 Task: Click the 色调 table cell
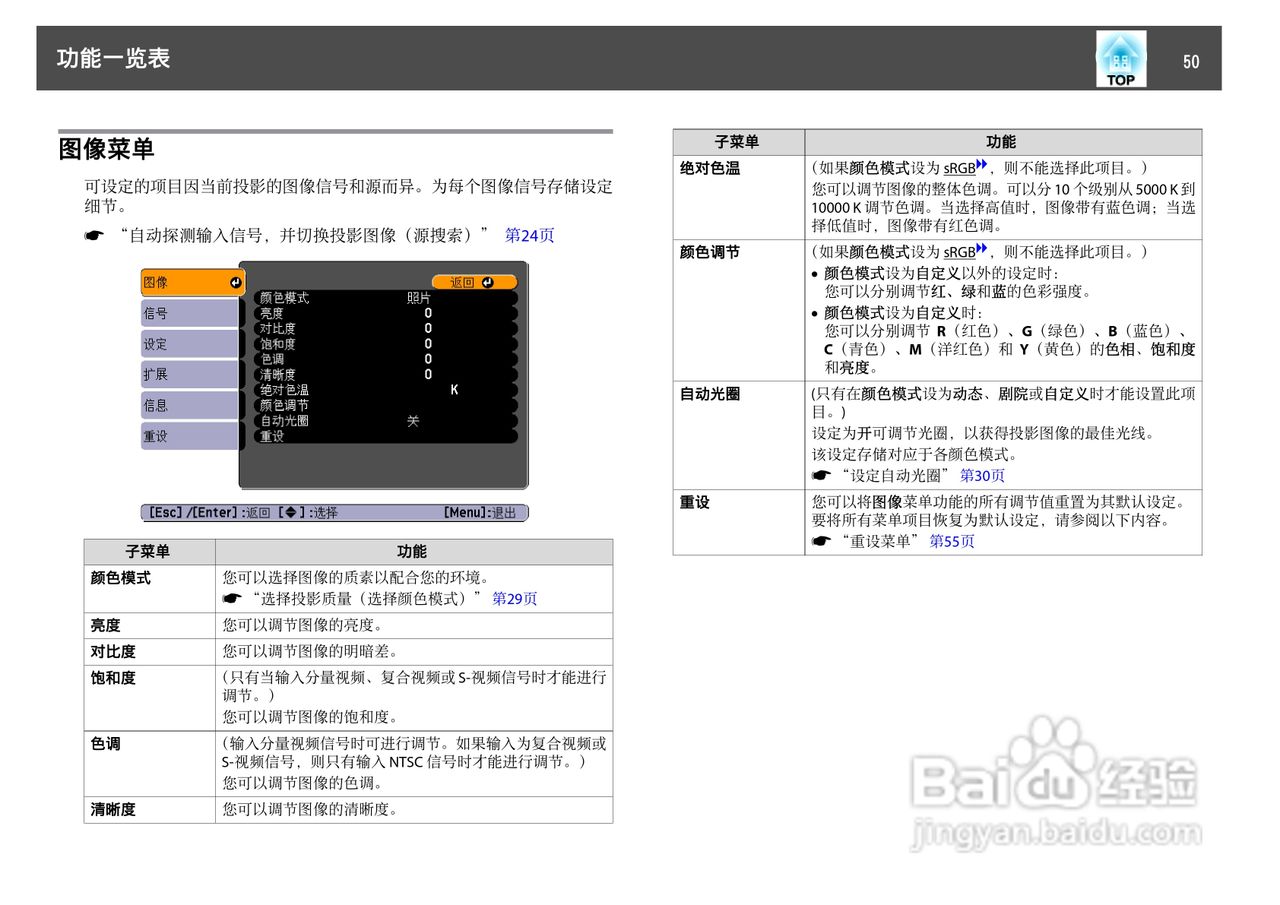[x=149, y=763]
